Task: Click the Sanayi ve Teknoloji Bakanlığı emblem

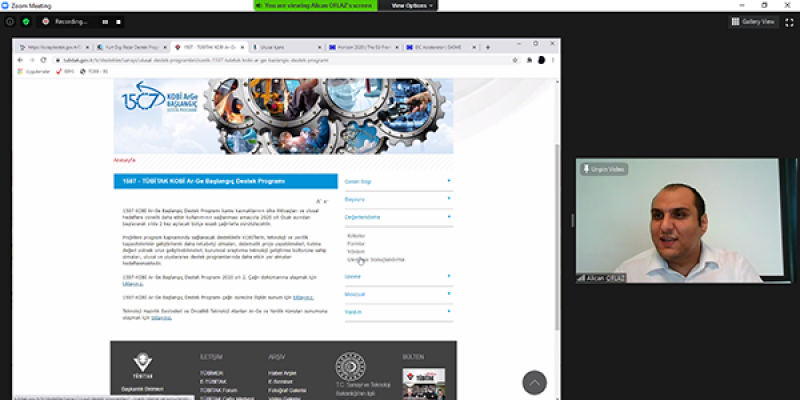Action: coord(350,366)
